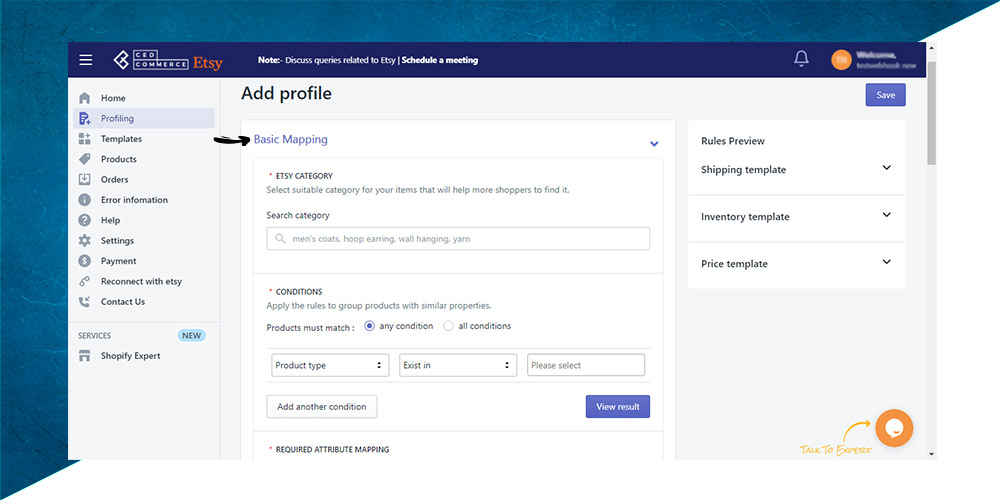Click the NEW badge beside Services
This screenshot has width=1000, height=500.
[x=191, y=335]
